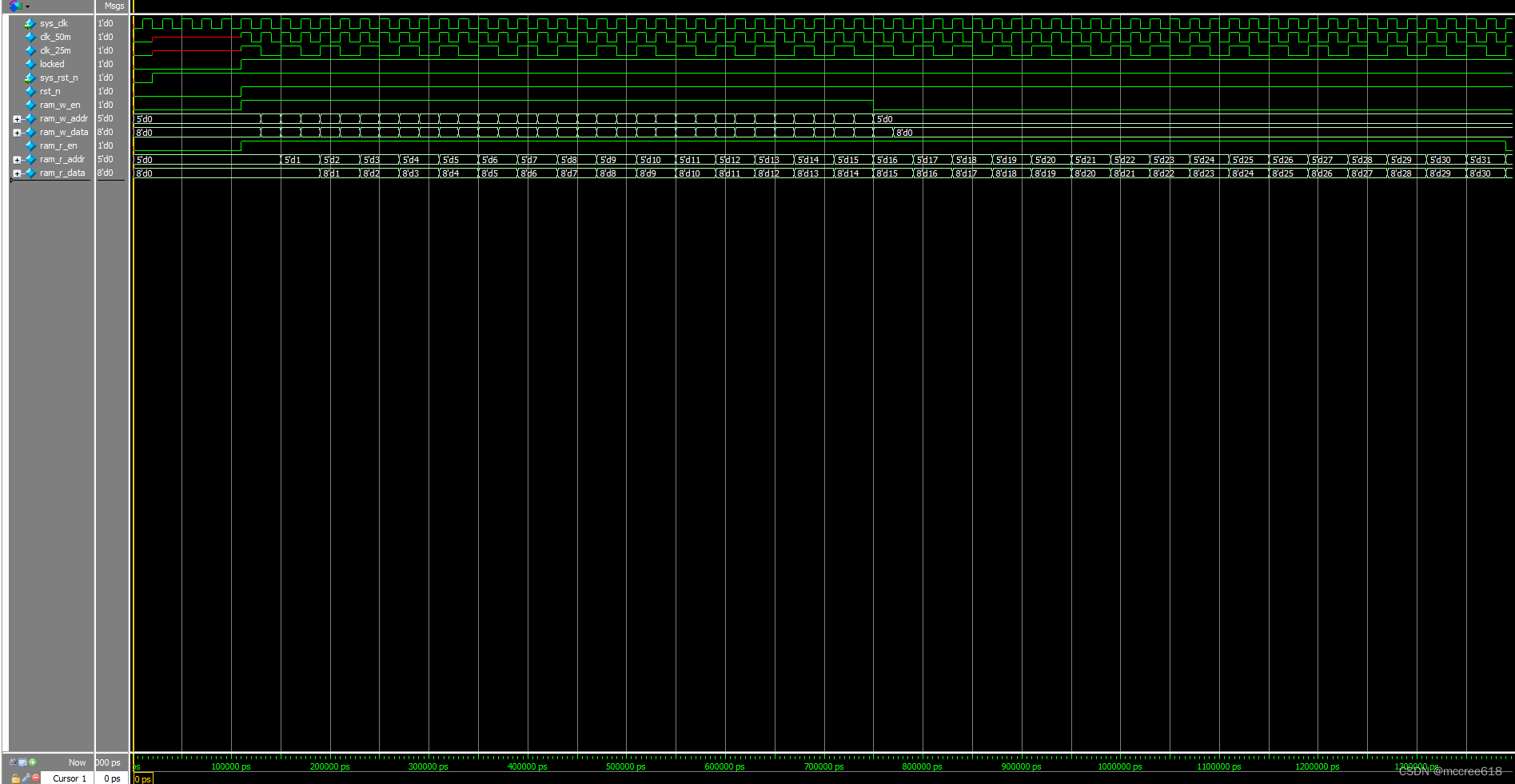The width and height of the screenshot is (1515, 784).
Task: Open dropdown arrow beside the format icon
Action: 27,6
